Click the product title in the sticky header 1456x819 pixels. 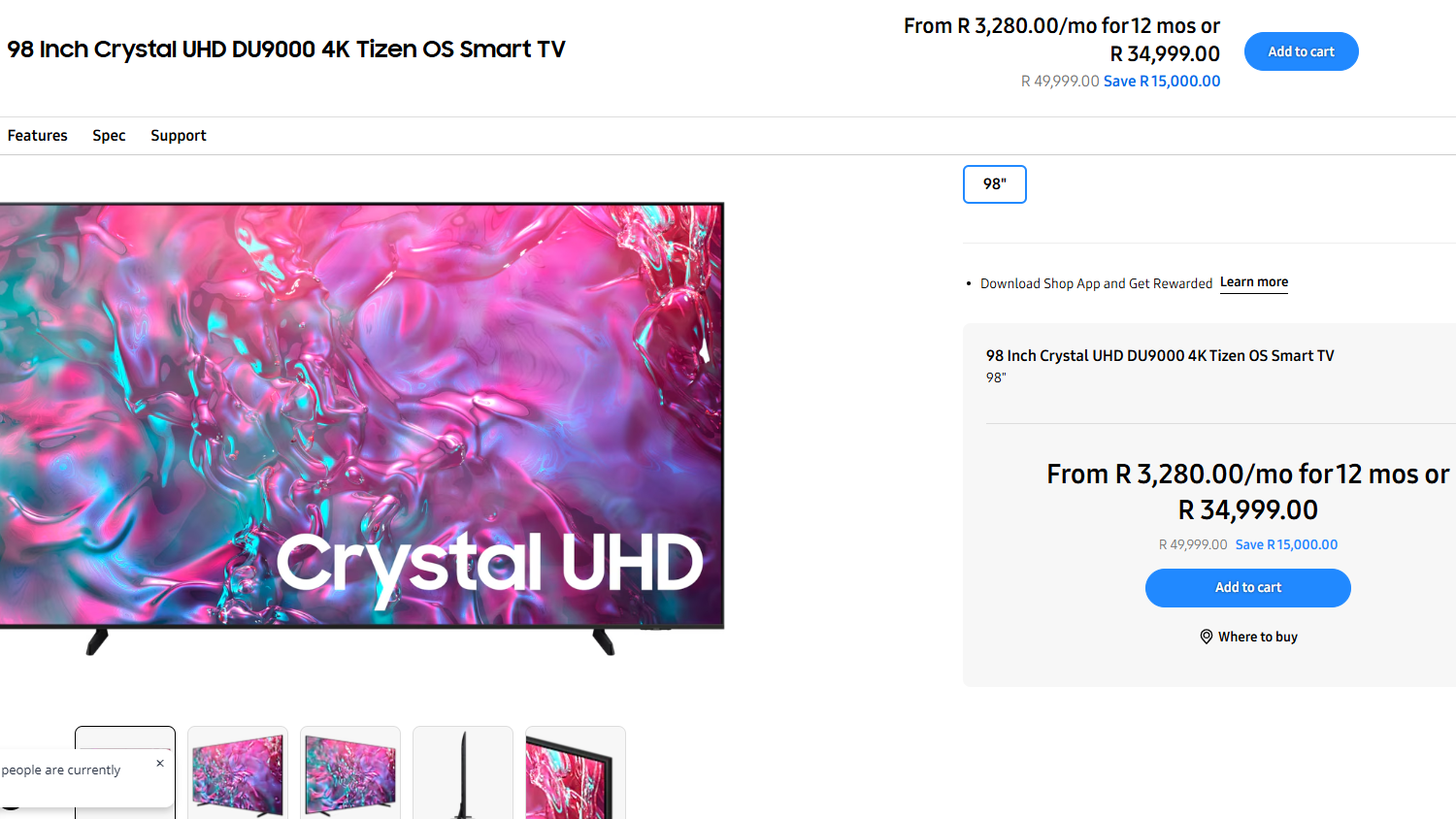coord(286,49)
